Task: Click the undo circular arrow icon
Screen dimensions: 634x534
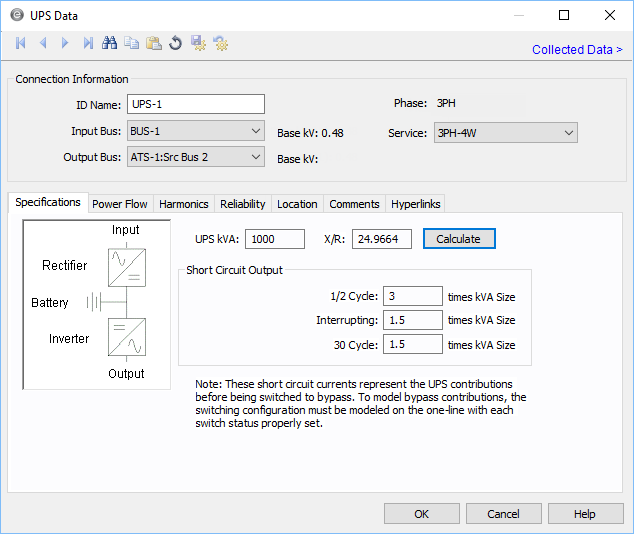Action: pyautogui.click(x=175, y=43)
